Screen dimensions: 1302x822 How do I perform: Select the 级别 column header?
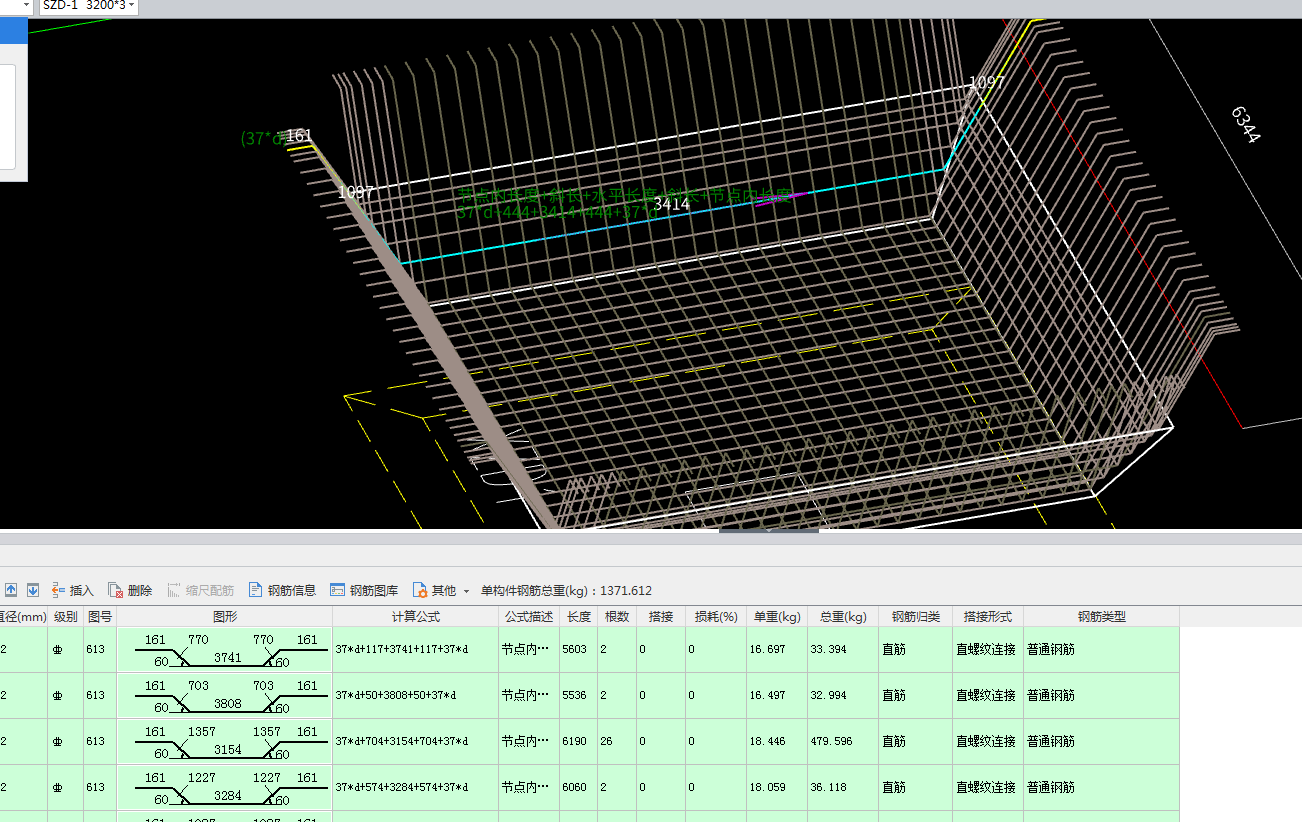(65, 617)
